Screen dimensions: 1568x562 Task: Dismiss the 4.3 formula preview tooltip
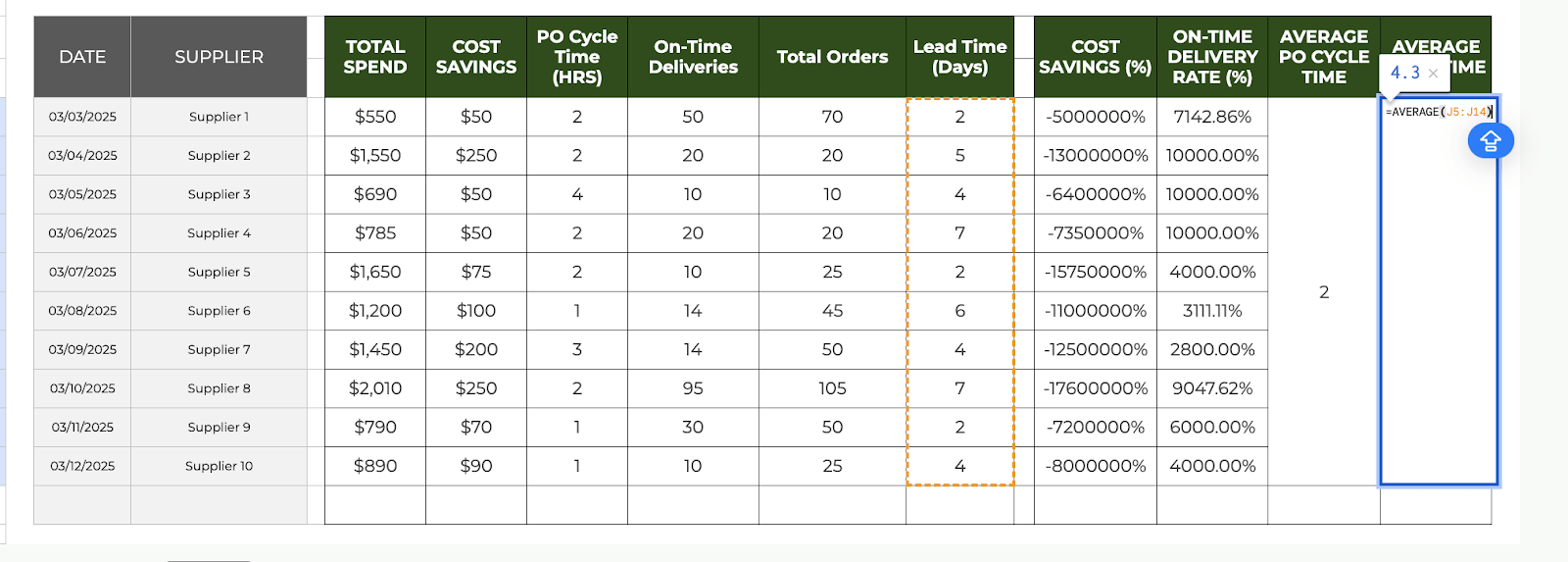tap(1433, 74)
